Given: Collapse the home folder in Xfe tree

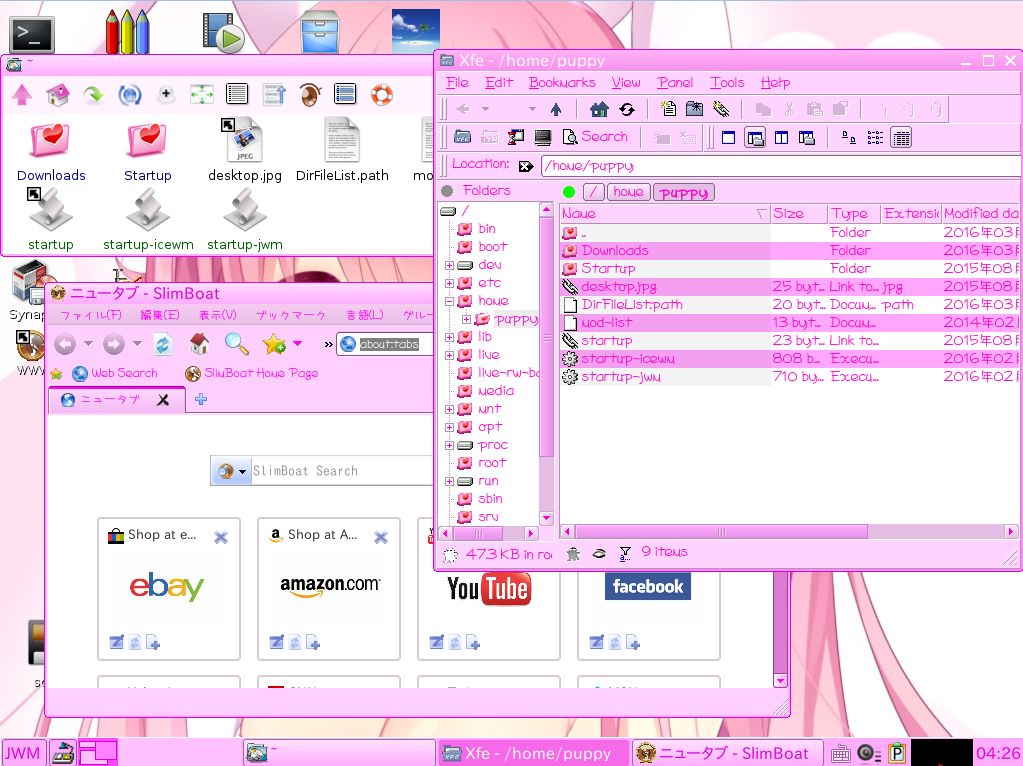Looking at the screenshot, I should (x=450, y=301).
